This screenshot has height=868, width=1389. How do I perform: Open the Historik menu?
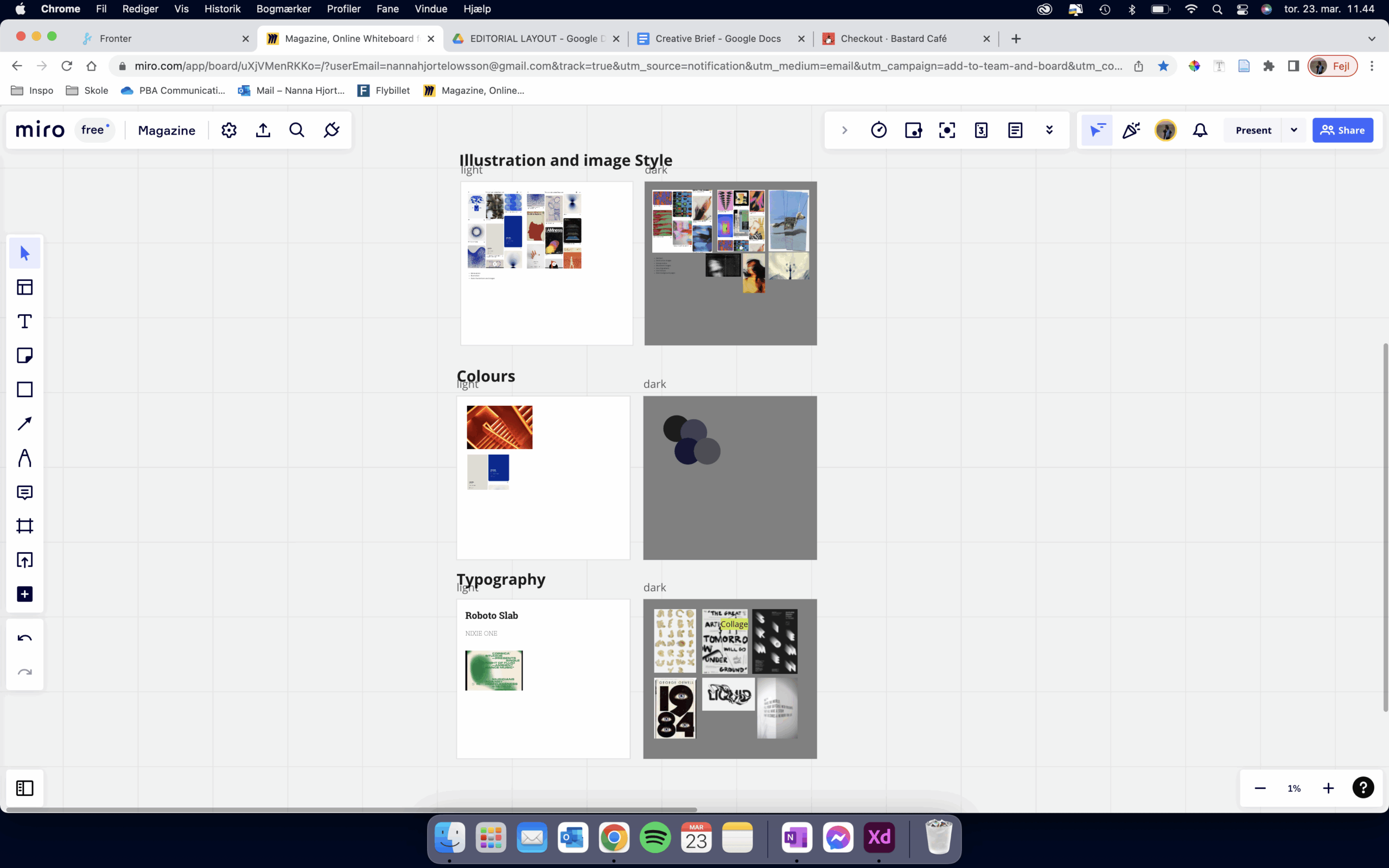pos(222,9)
